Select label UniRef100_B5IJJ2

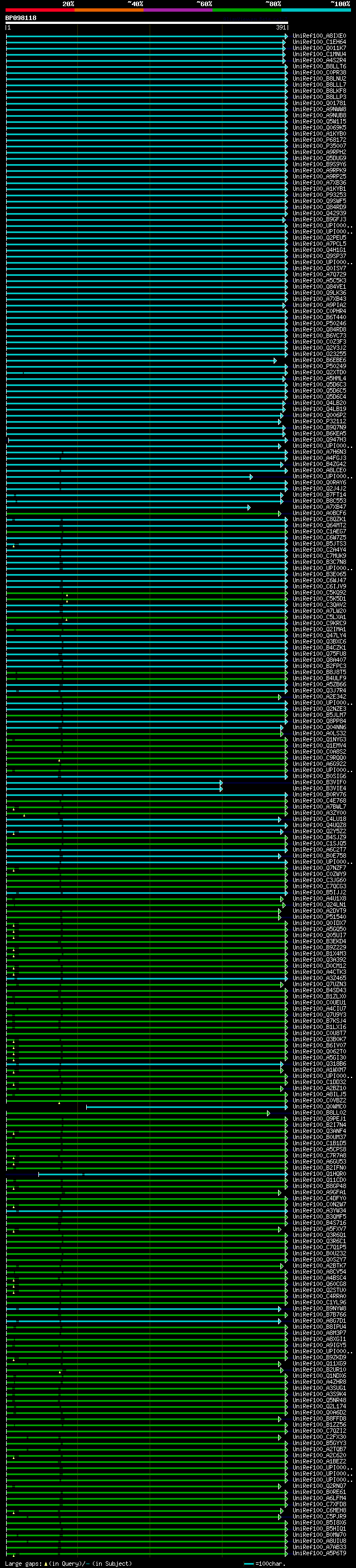(319, 893)
